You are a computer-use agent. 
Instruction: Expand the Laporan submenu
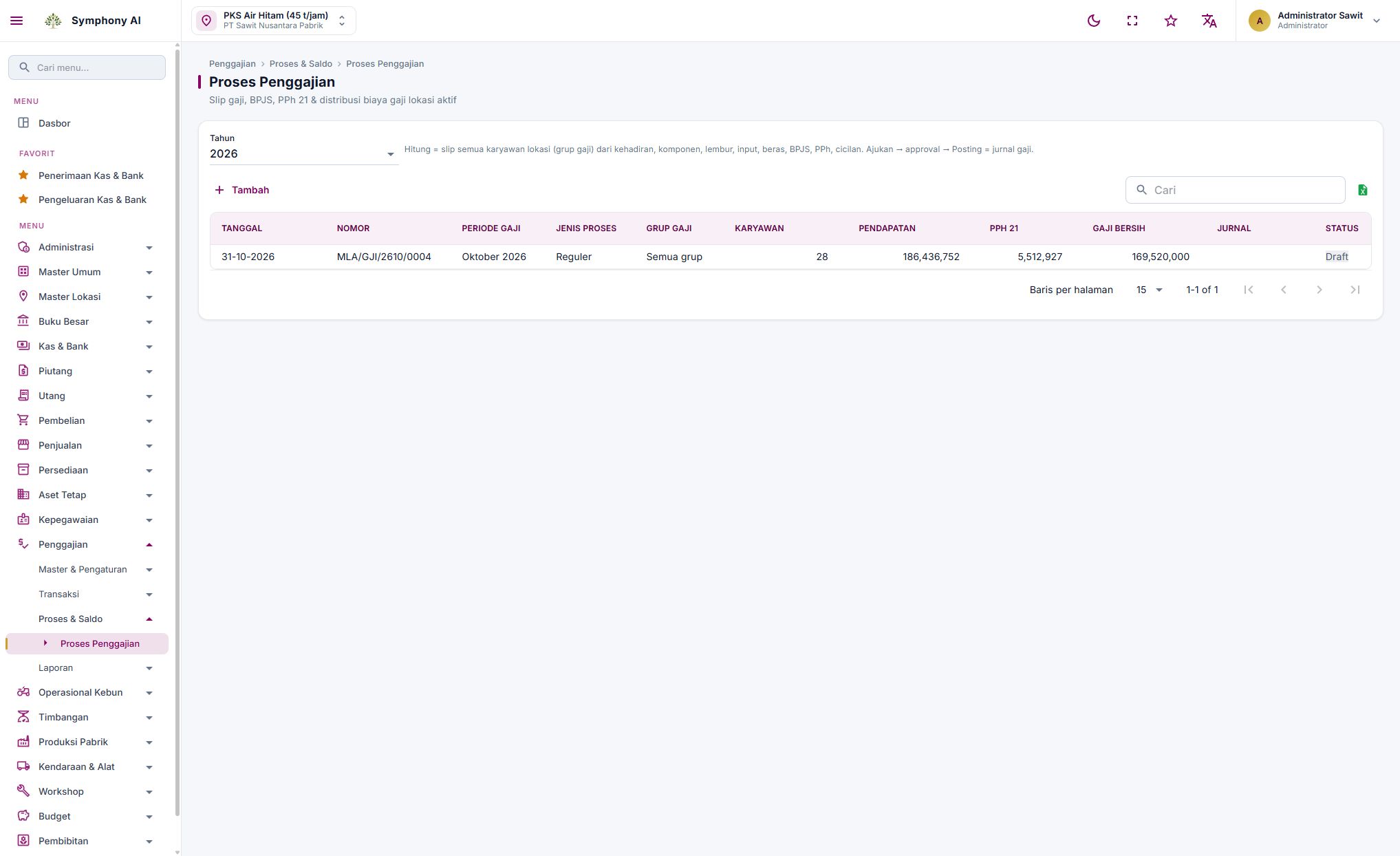[x=87, y=667]
